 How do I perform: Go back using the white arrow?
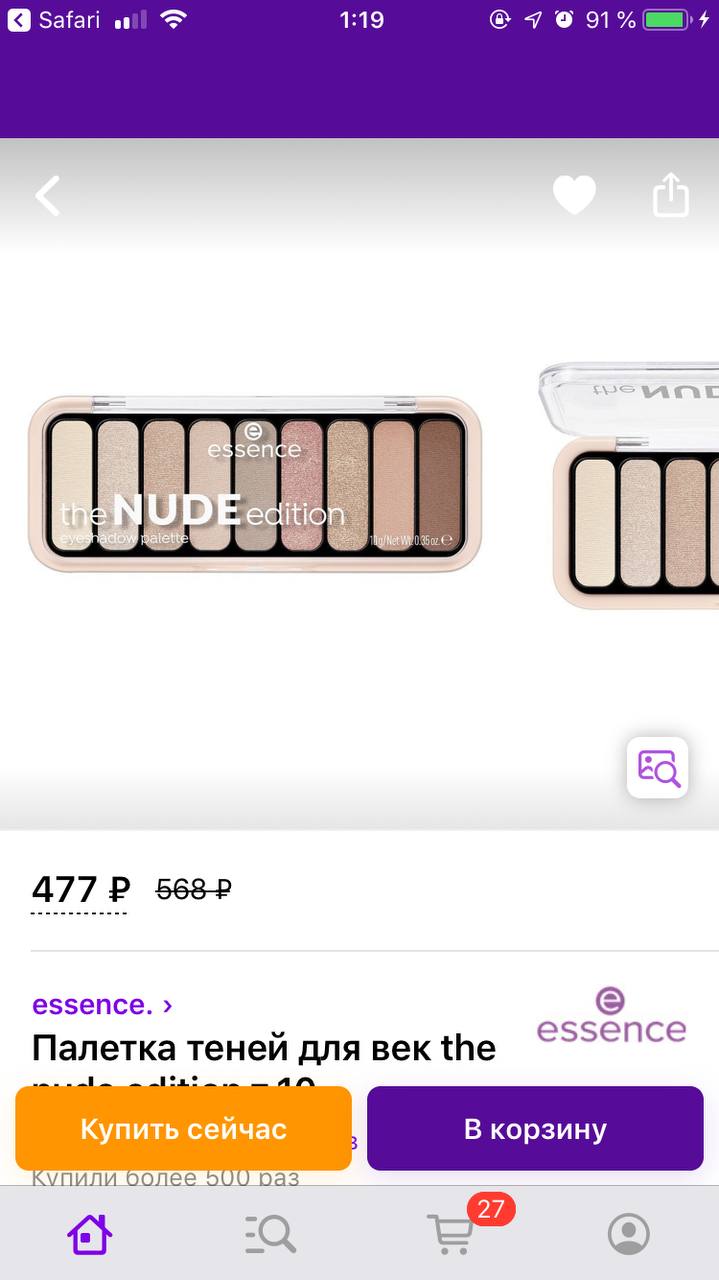point(48,196)
